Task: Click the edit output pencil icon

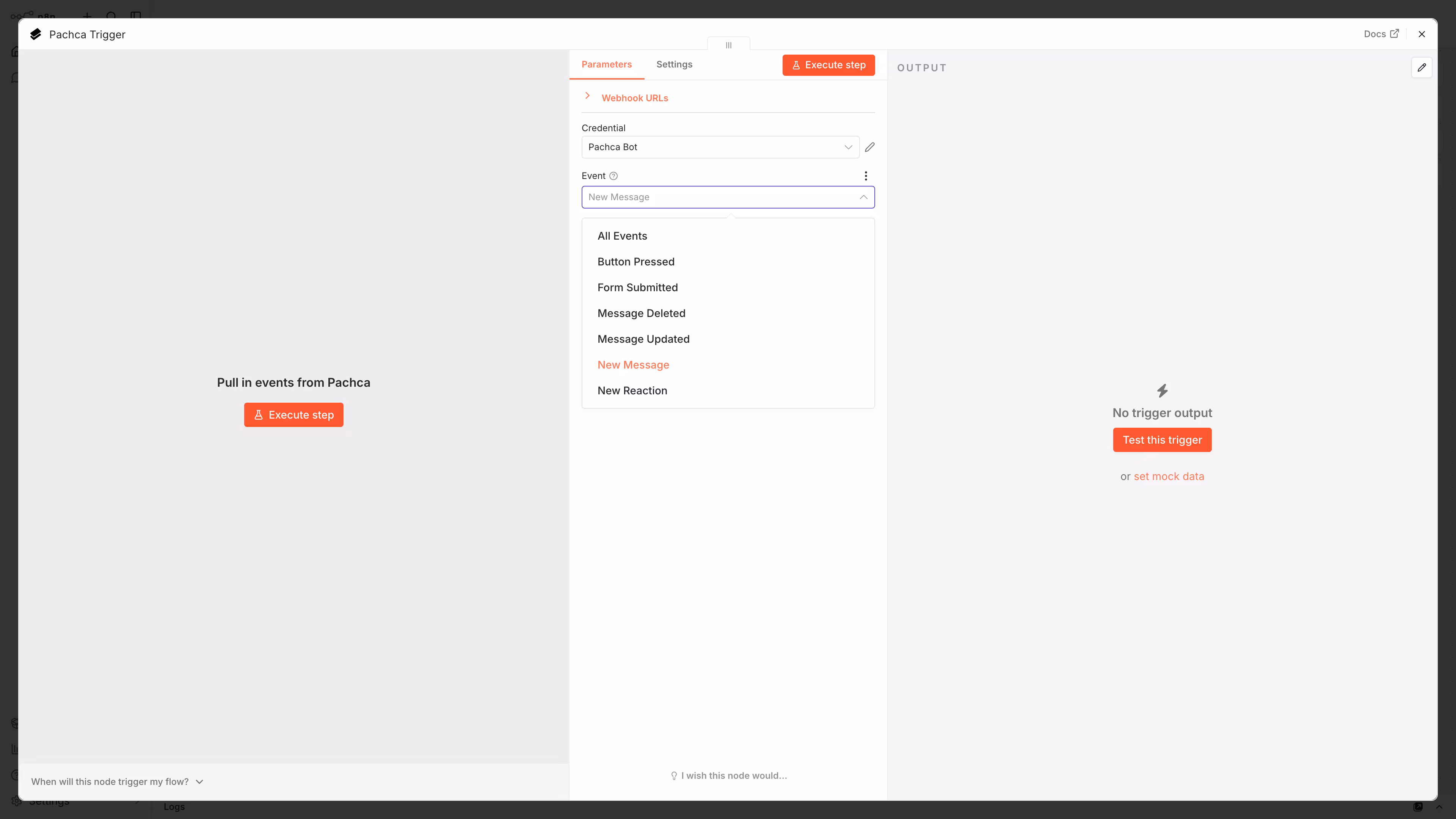Action: [1421, 67]
